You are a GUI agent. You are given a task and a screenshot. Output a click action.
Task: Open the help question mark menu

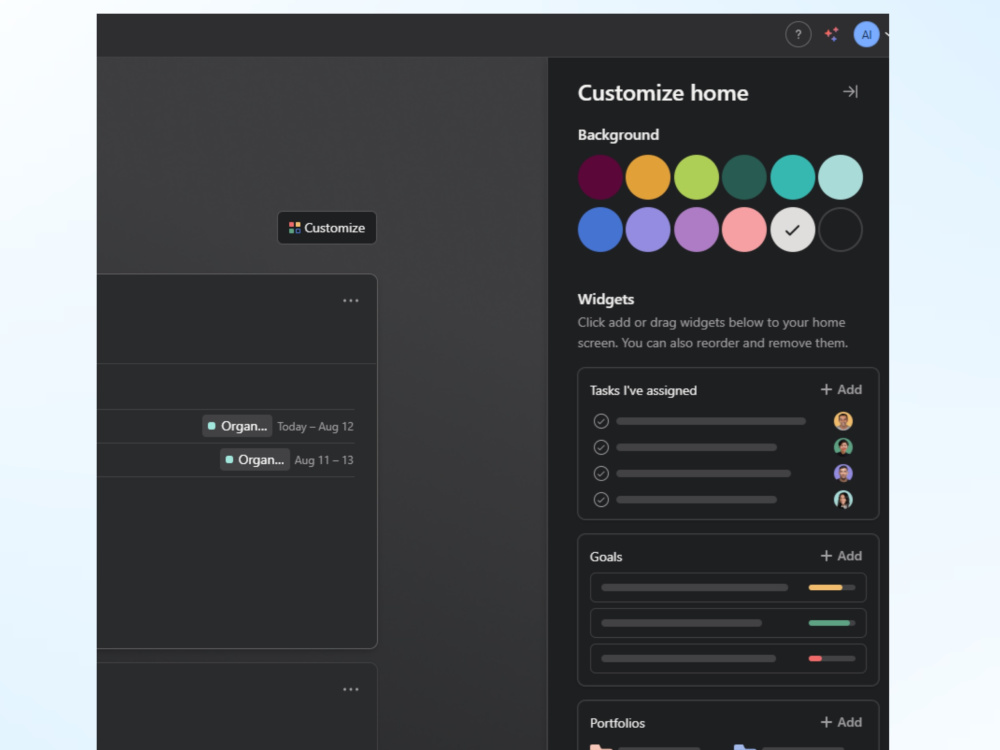coord(798,34)
